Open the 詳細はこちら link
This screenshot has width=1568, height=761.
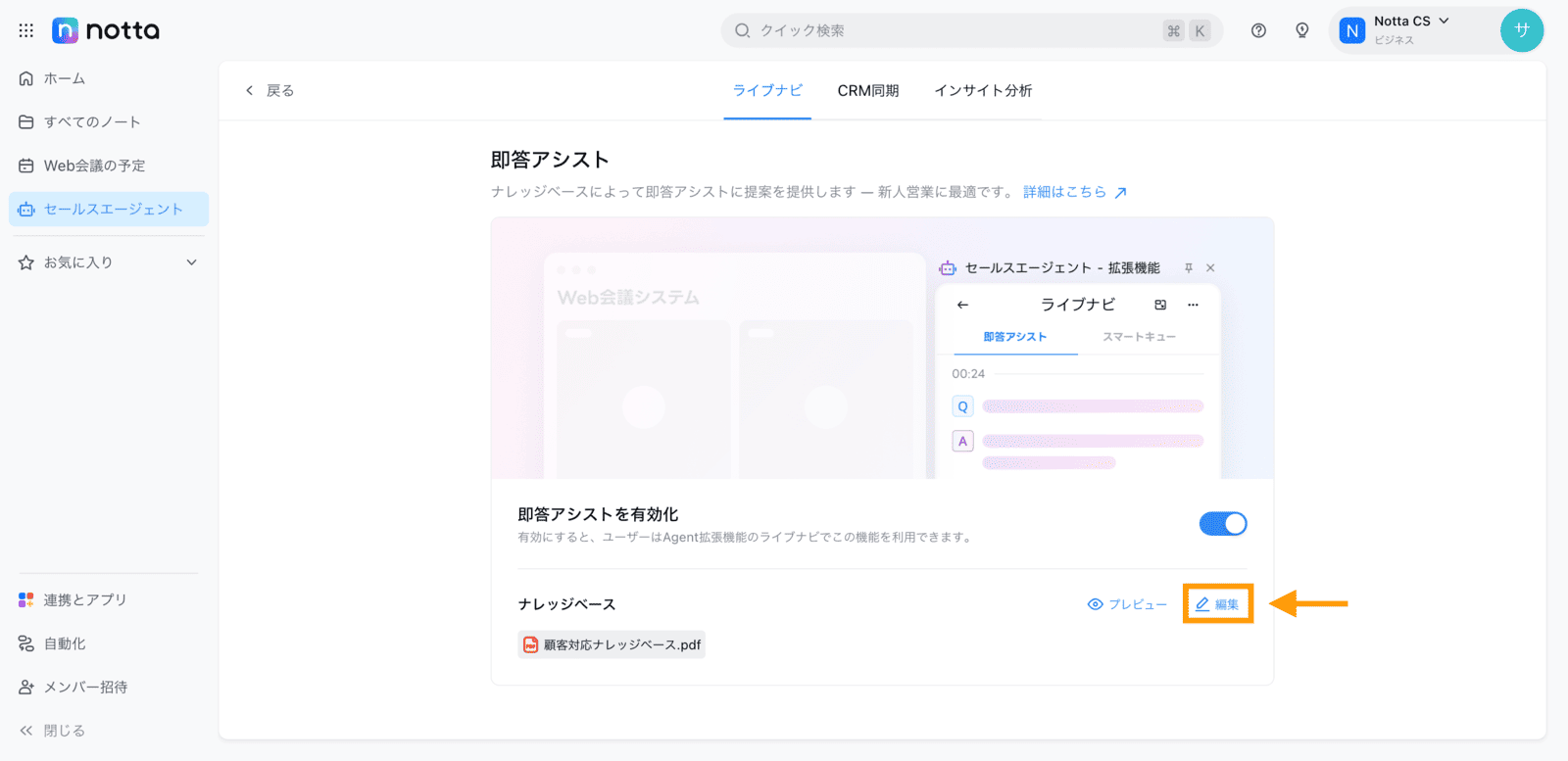pyautogui.click(x=1075, y=192)
